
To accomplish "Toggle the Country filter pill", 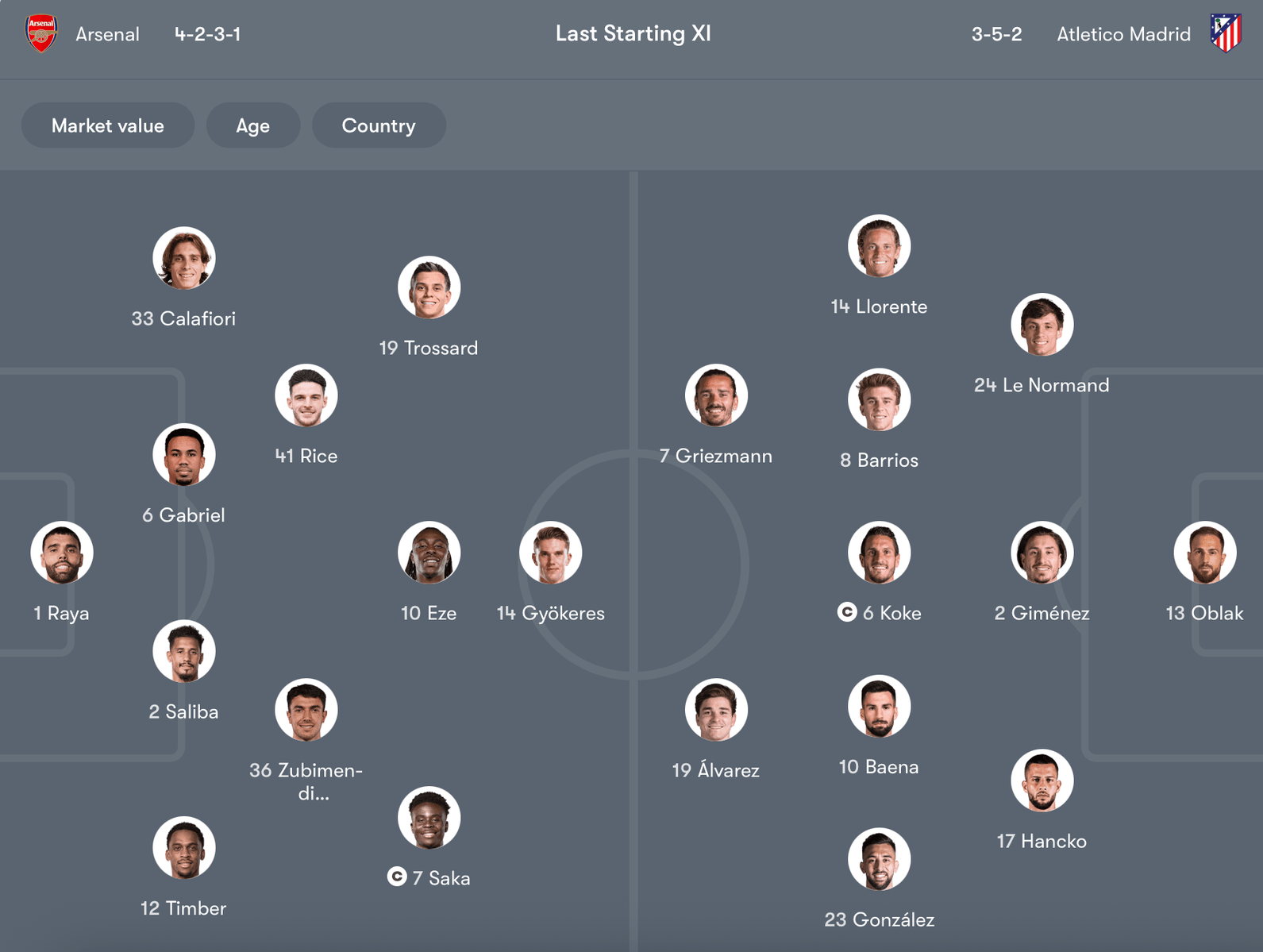I will [379, 125].
